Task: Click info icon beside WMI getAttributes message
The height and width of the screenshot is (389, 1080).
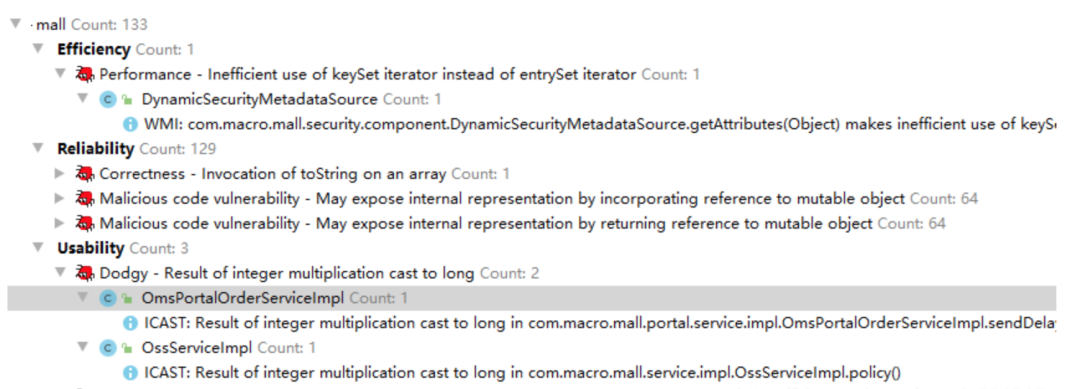Action: [129, 125]
